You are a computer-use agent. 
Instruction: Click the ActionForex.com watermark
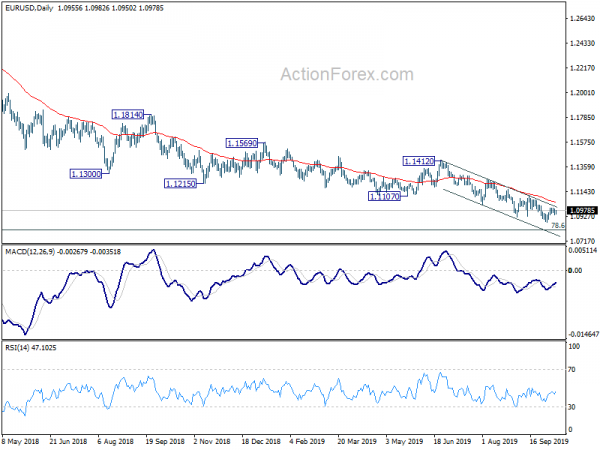coord(347,74)
